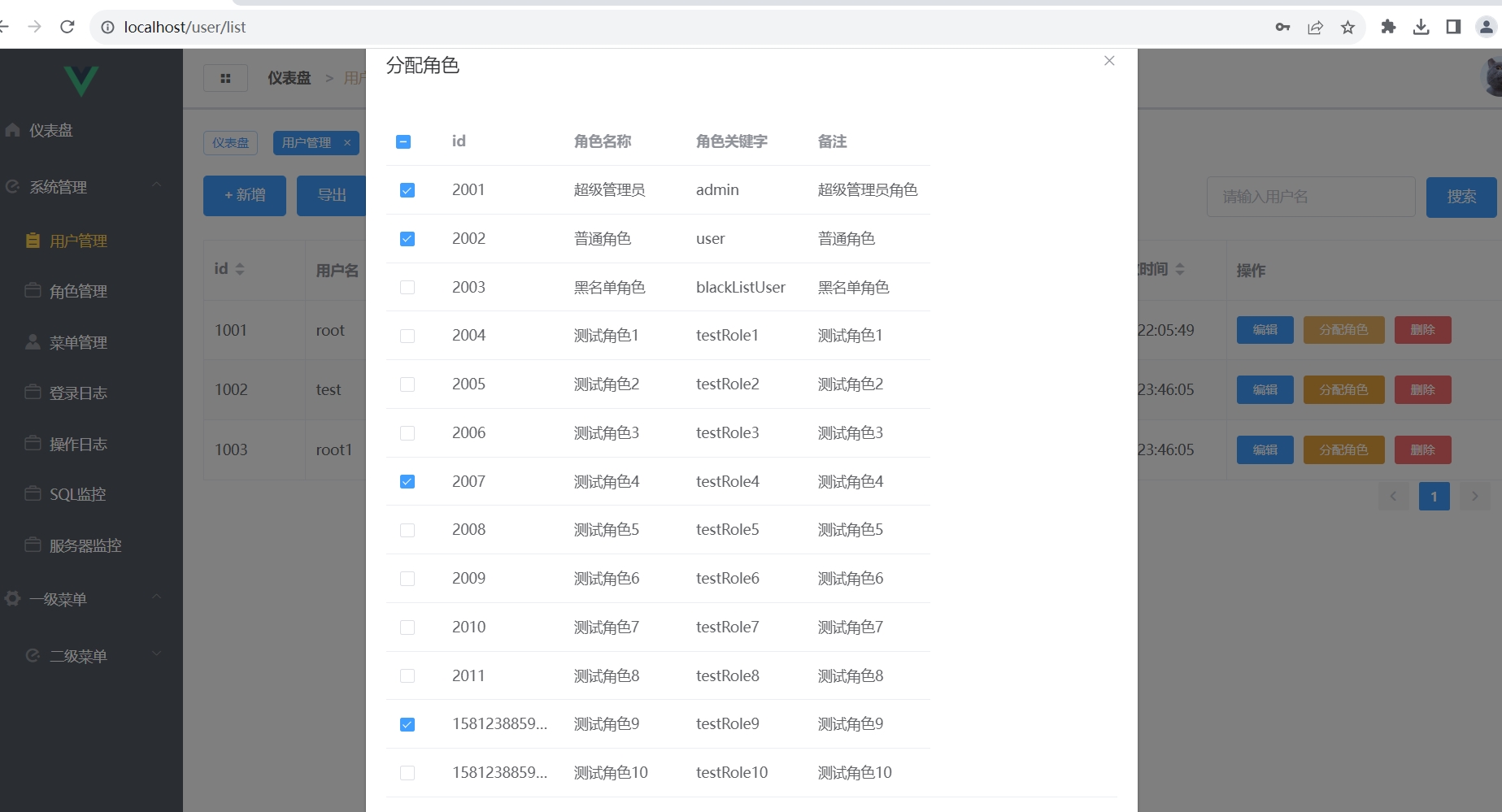This screenshot has width=1502, height=812.
Task: Open browser extensions puzzle icon
Action: point(1388,27)
